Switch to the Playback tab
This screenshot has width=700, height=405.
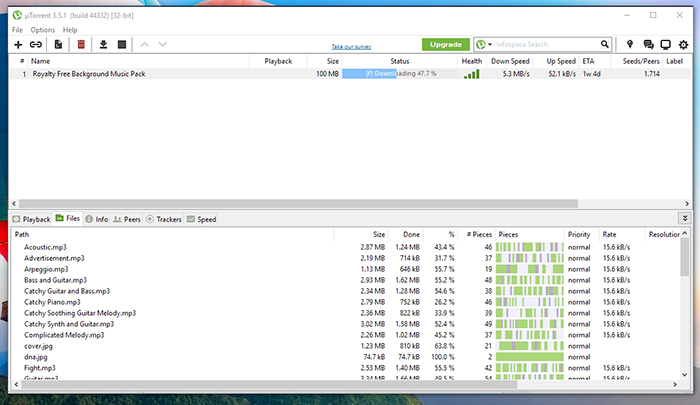pyautogui.click(x=31, y=219)
